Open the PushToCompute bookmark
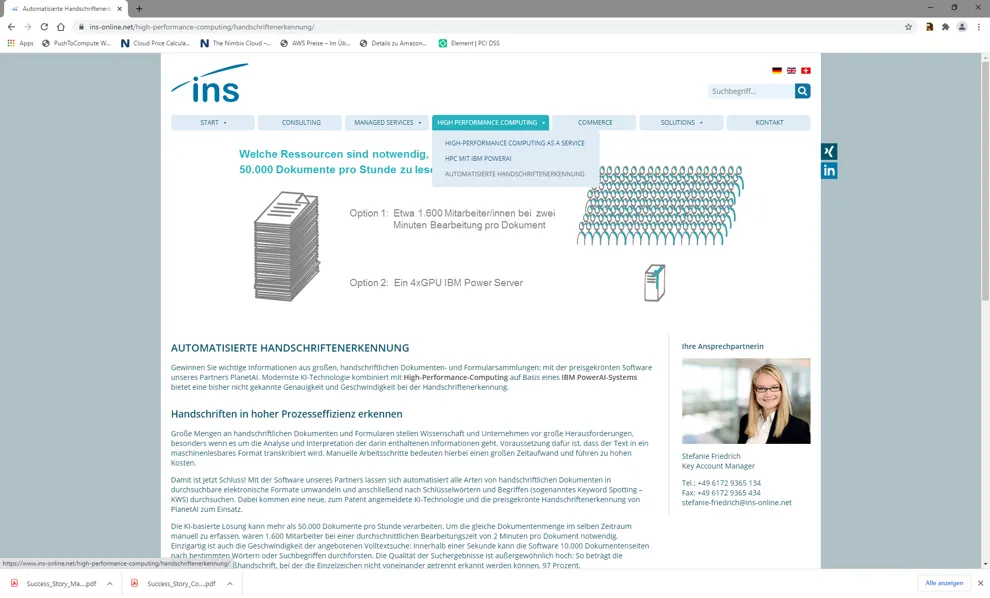Viewport: 990px width, 598px height. click(x=76, y=44)
